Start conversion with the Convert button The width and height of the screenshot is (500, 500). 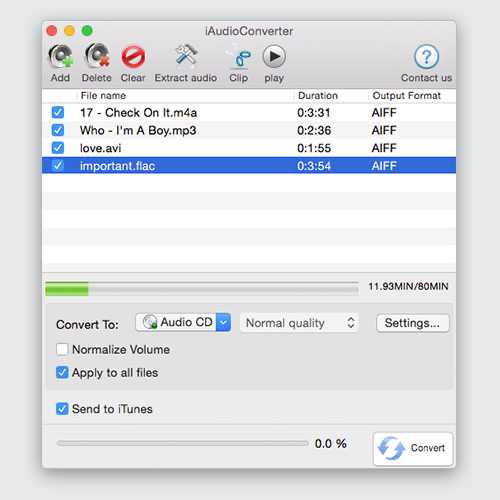413,448
